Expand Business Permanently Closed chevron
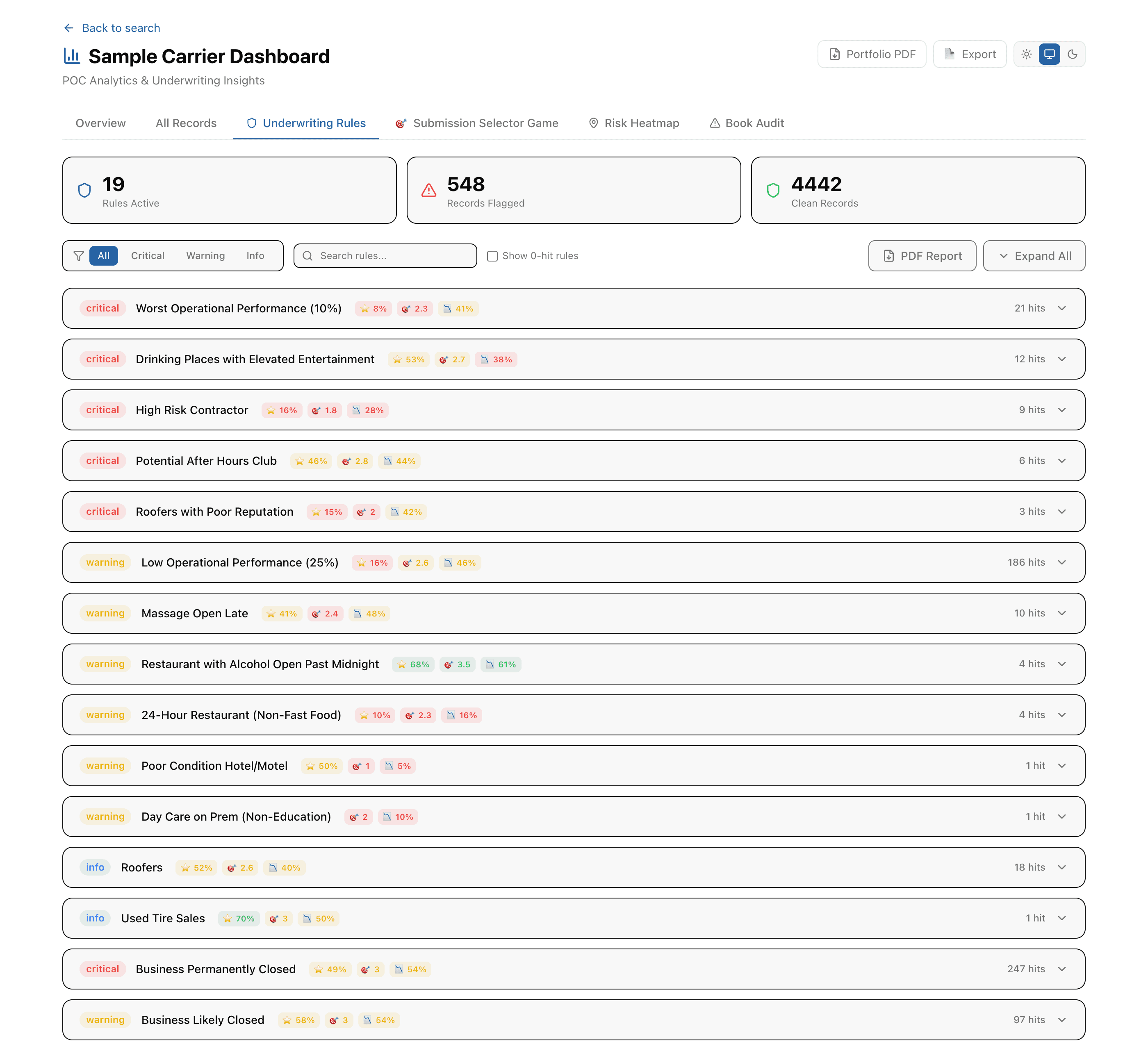Image resolution: width=1148 pixels, height=1060 pixels. tap(1062, 969)
